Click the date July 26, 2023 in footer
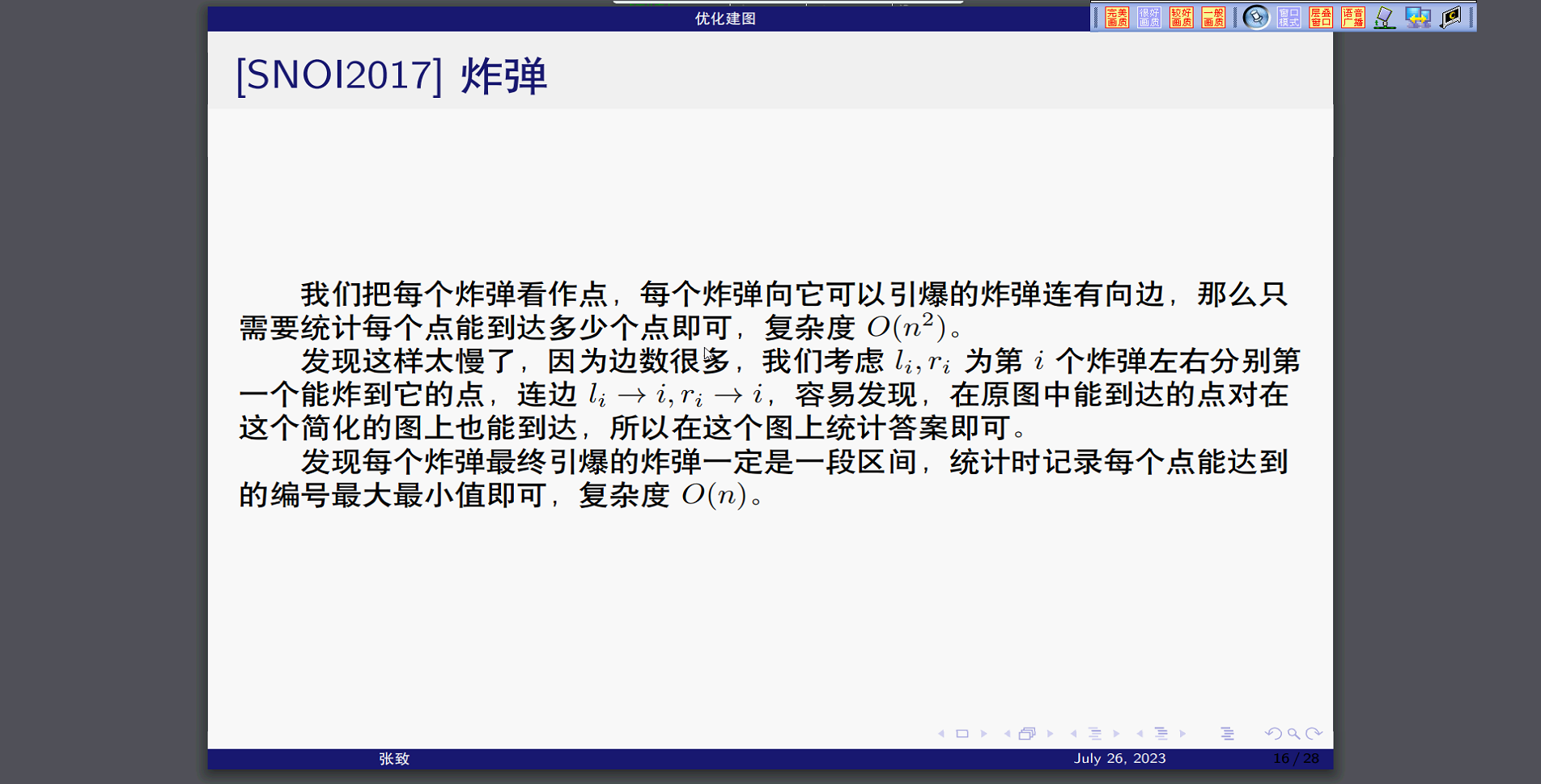 [x=1119, y=759]
